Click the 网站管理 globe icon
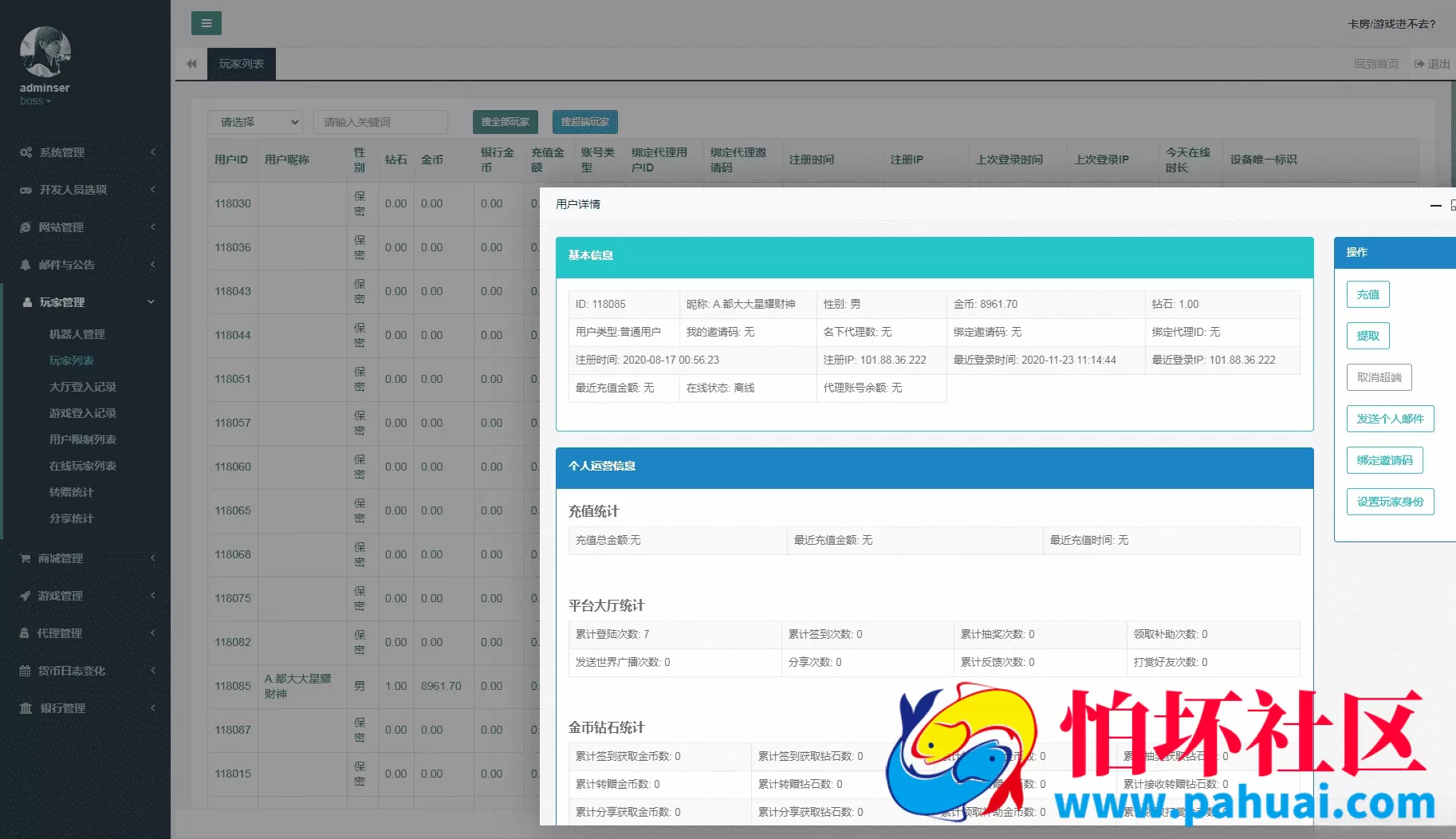The image size is (1456, 839). tap(26, 227)
